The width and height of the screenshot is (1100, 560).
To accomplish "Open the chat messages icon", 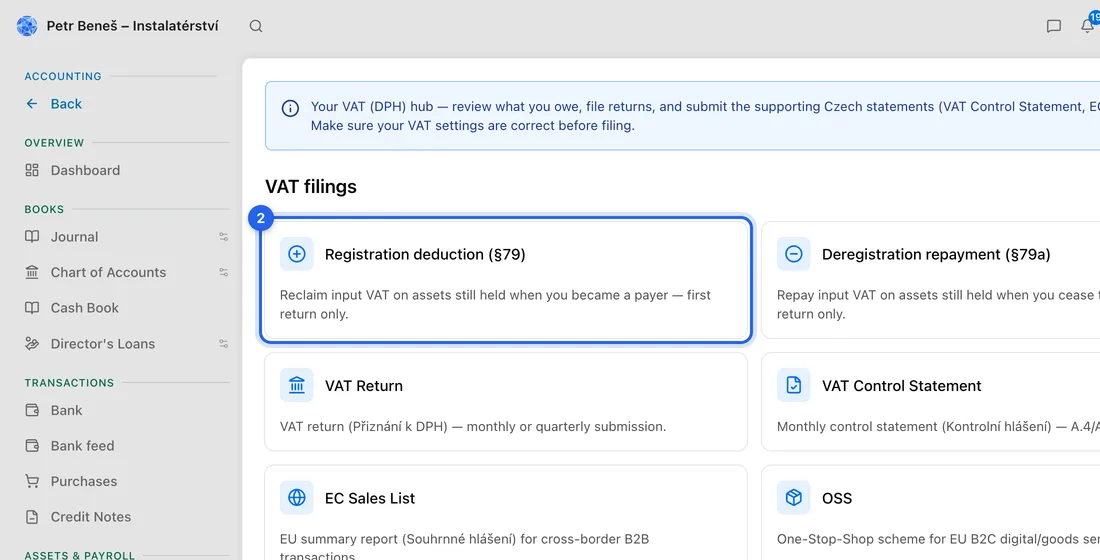I will (x=1054, y=26).
